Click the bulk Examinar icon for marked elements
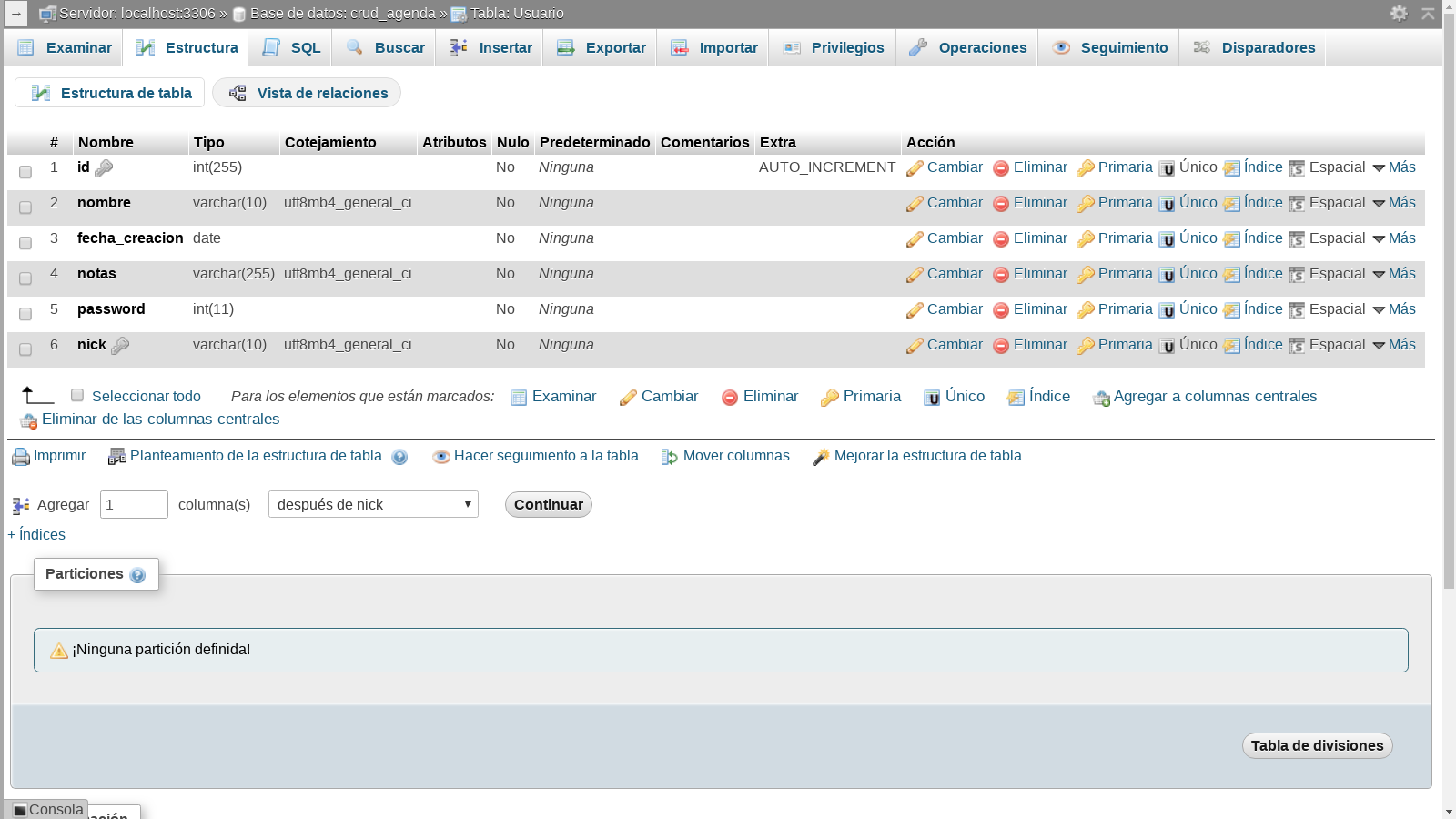This screenshot has height=819, width=1456. click(519, 398)
